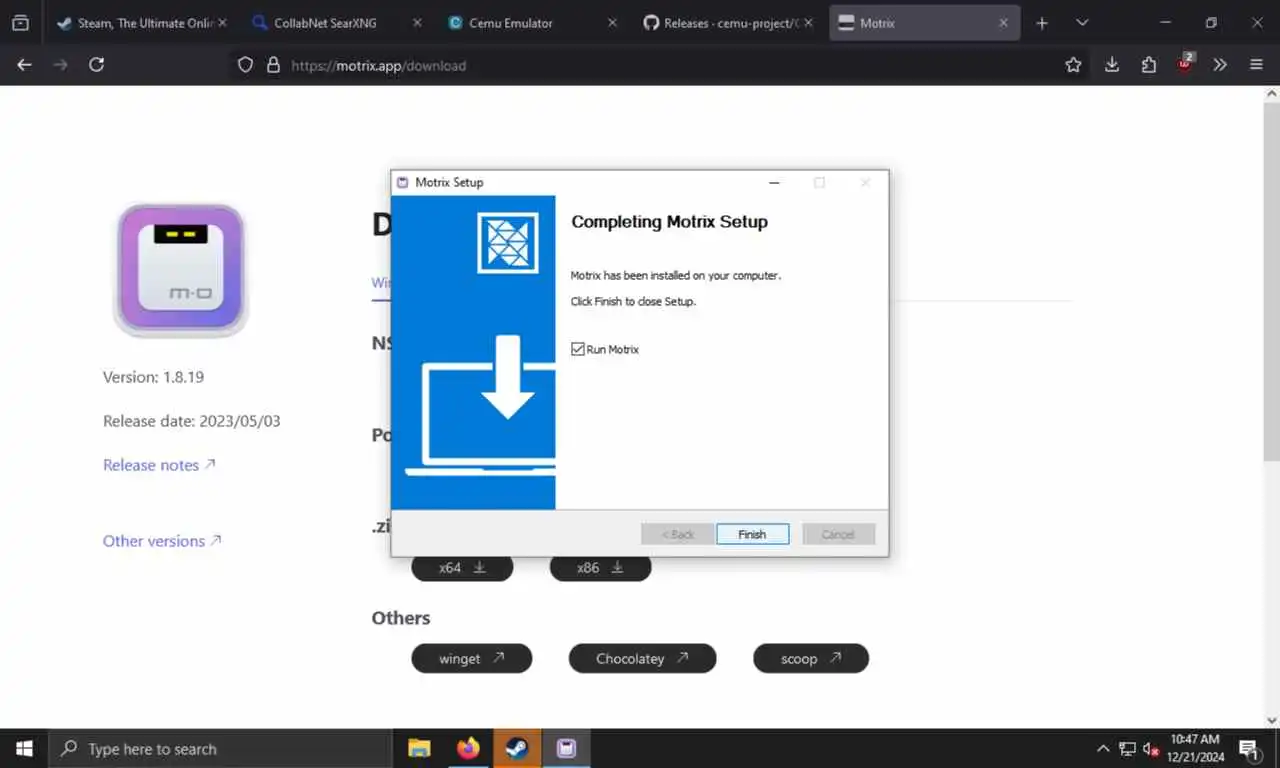Download the x64 zip build
This screenshot has width=1280, height=768.
(x=462, y=567)
